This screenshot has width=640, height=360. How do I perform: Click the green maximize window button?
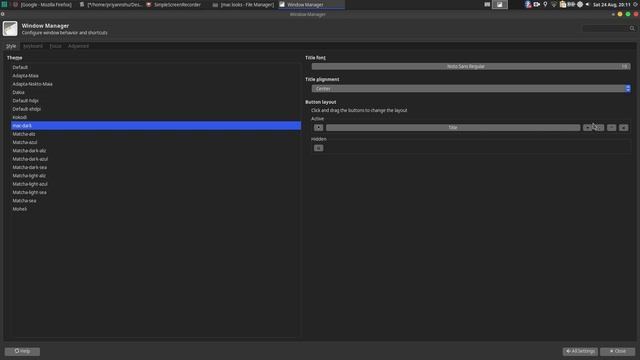pos(628,14)
